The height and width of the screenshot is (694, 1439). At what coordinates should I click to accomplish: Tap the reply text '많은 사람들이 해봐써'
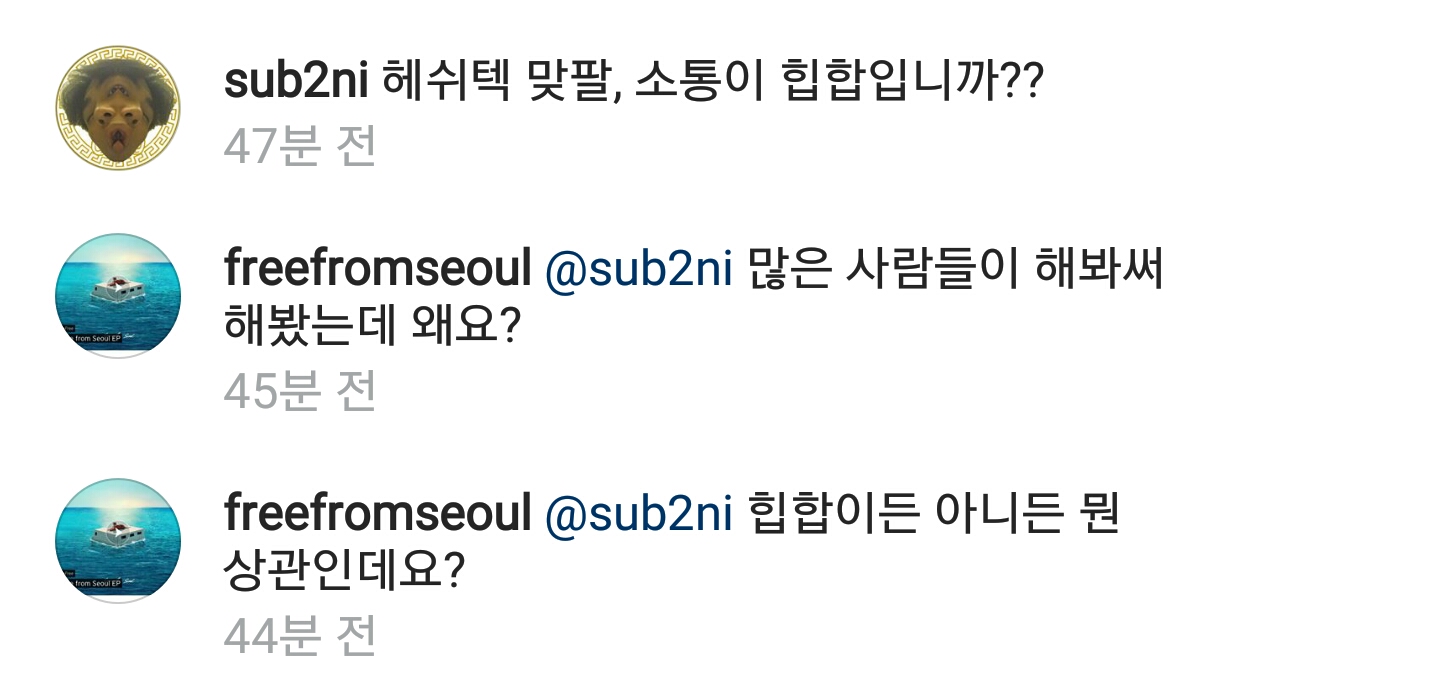tap(957, 269)
